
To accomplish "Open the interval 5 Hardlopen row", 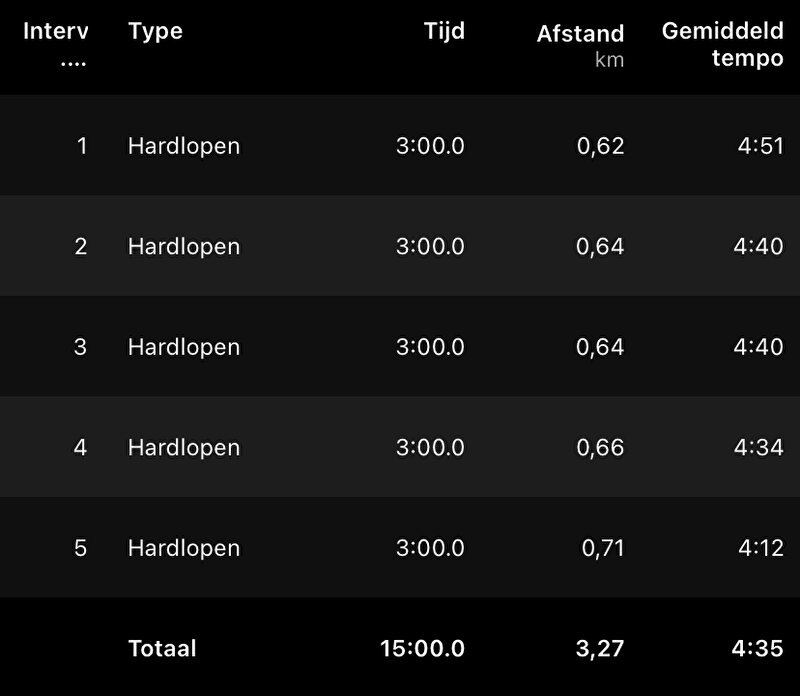I will (400, 548).
